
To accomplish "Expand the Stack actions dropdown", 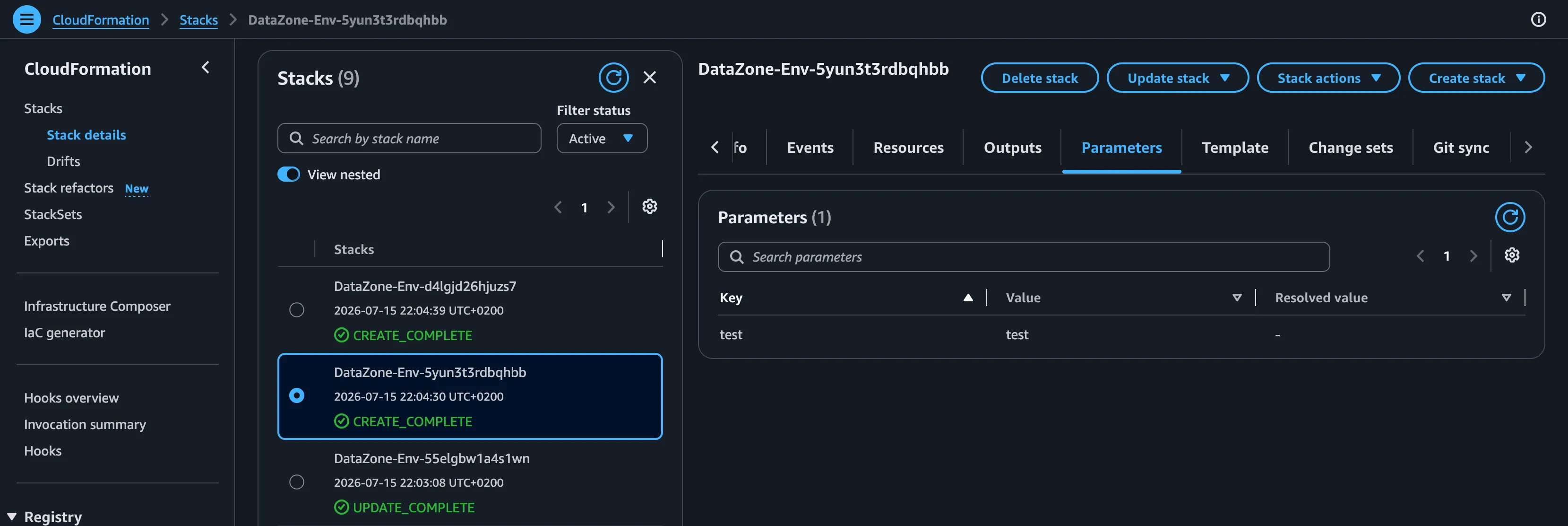I will [1328, 78].
